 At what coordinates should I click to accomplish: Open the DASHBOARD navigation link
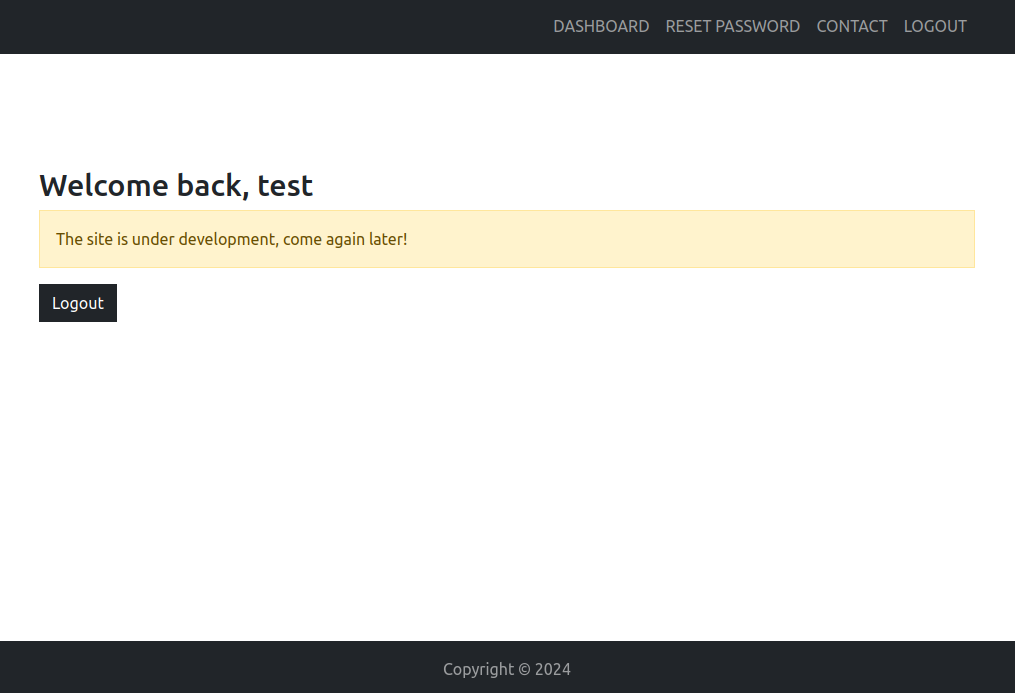click(x=601, y=27)
